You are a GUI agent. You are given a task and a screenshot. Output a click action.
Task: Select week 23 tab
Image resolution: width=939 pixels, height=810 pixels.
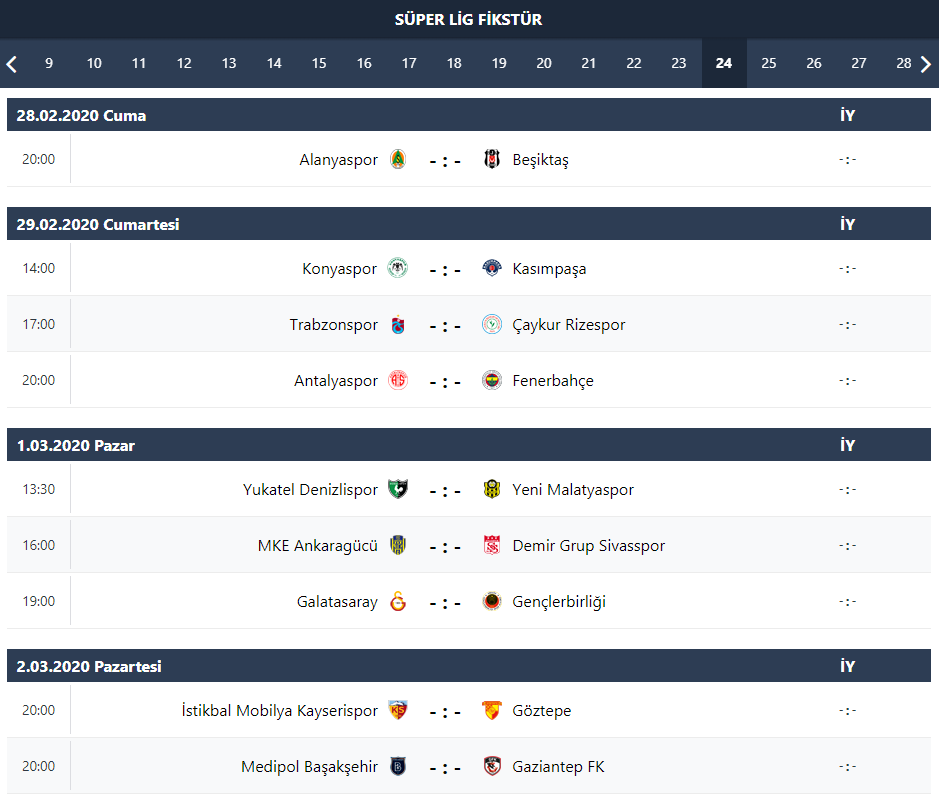[678, 63]
